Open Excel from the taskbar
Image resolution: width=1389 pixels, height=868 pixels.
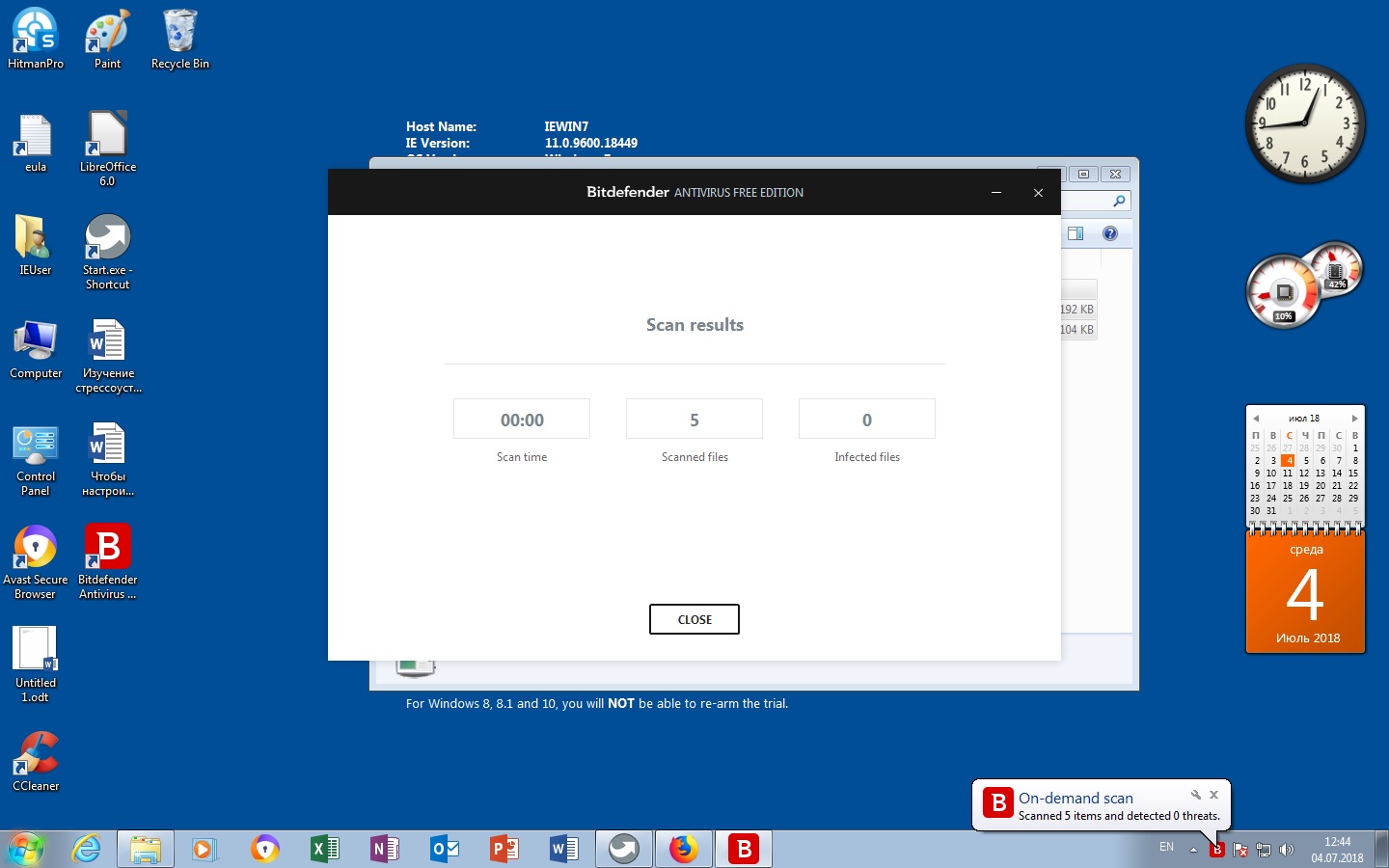pos(325,849)
